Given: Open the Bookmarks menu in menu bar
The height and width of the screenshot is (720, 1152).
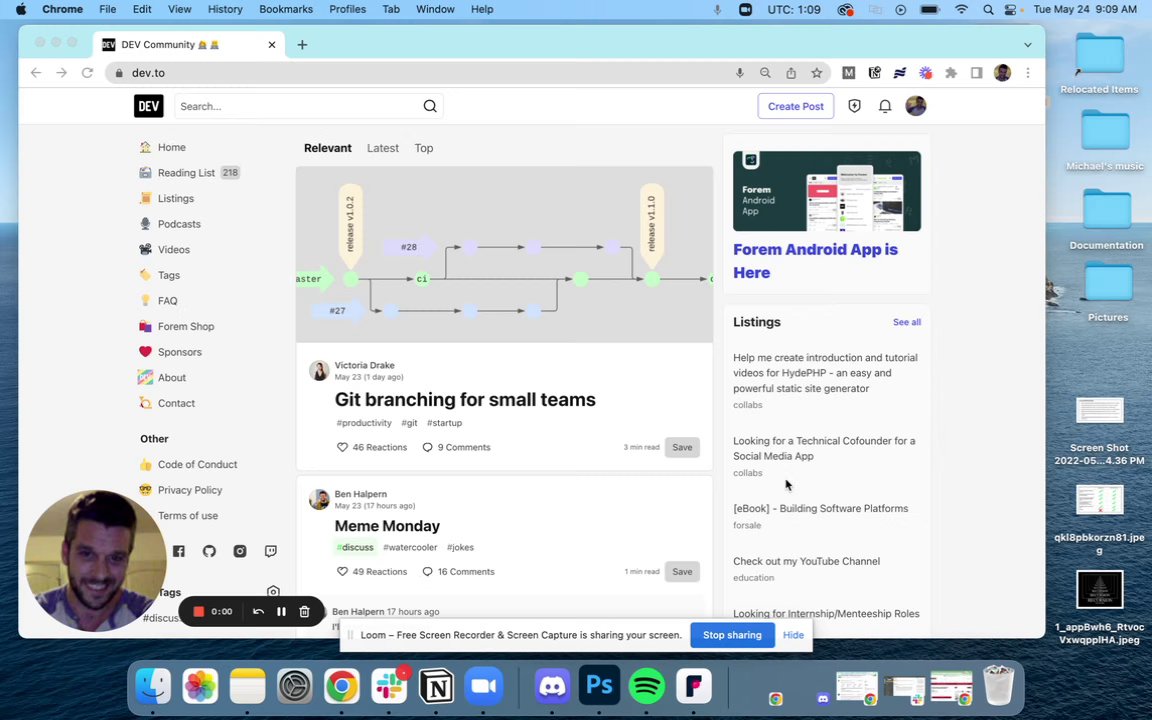Looking at the screenshot, I should tap(286, 10).
